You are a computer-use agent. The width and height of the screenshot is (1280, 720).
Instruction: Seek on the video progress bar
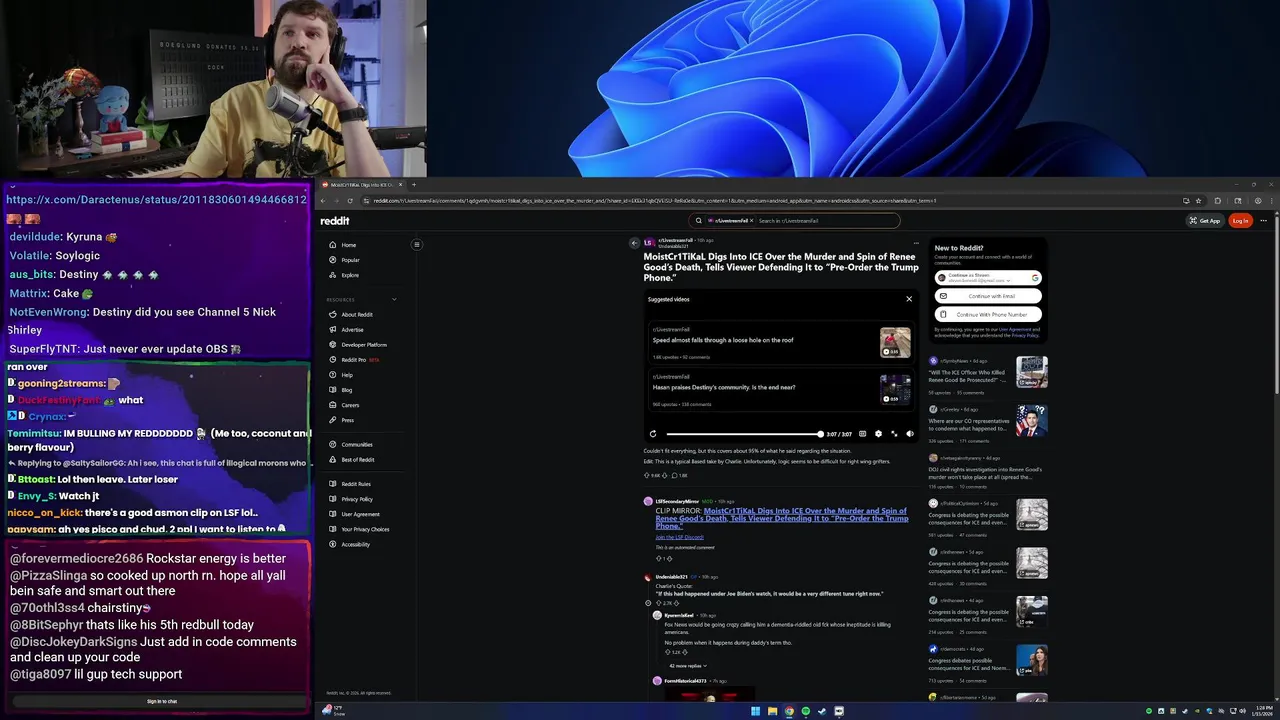pos(744,434)
